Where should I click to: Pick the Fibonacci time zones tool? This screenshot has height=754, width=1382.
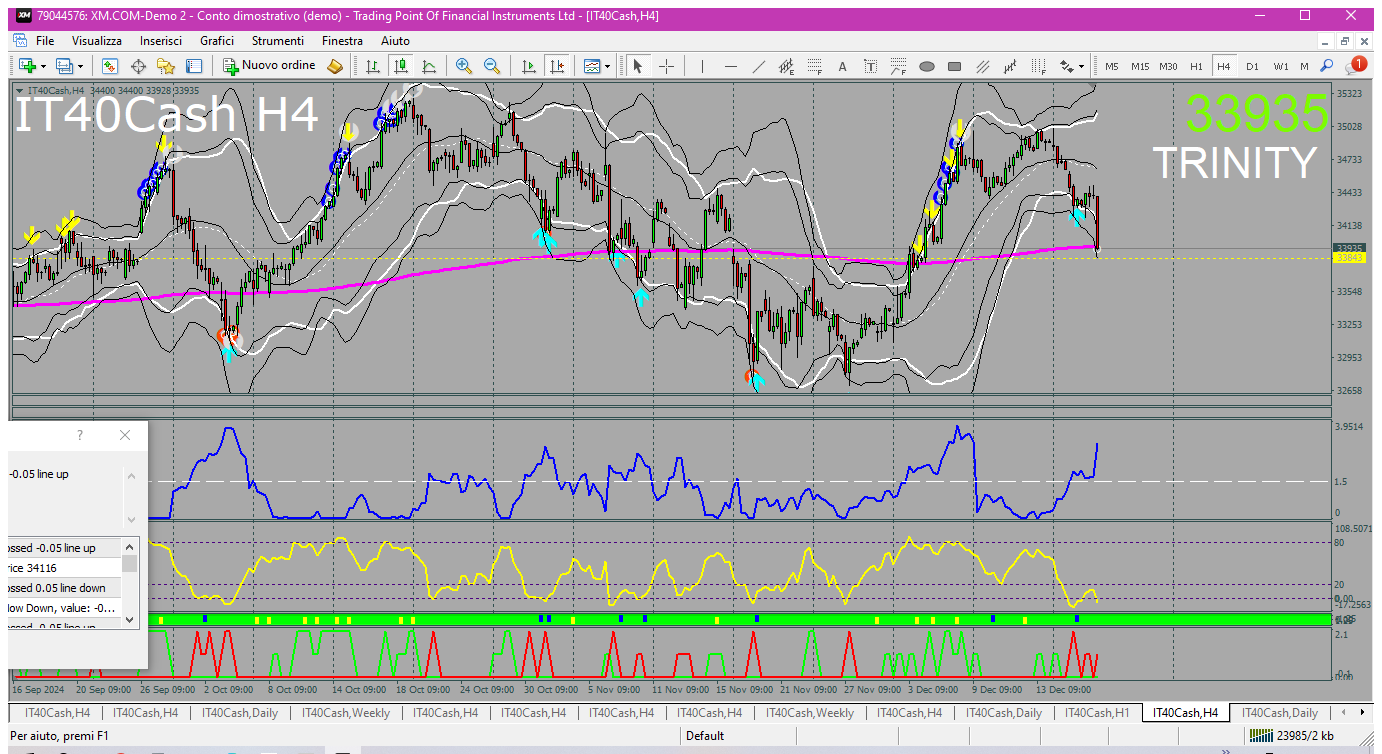(x=1039, y=66)
